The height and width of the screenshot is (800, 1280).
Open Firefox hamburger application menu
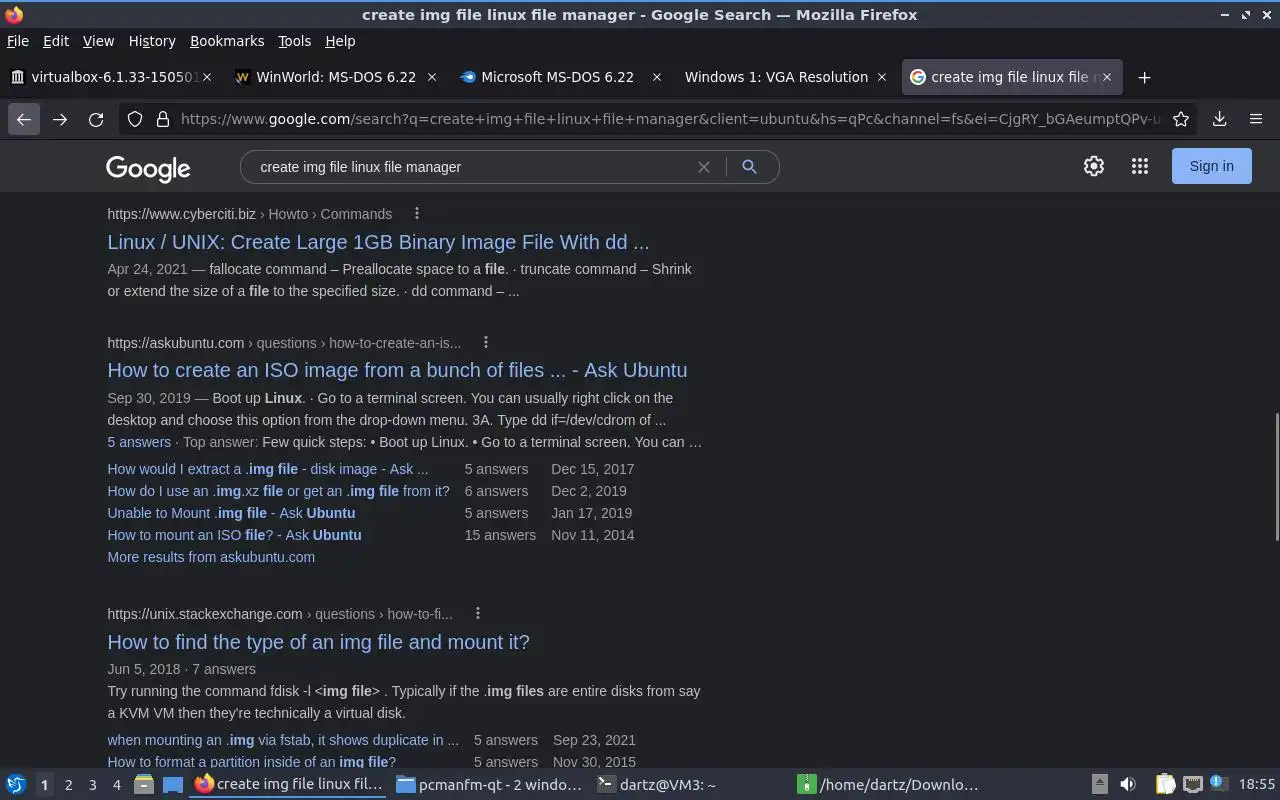click(1256, 119)
